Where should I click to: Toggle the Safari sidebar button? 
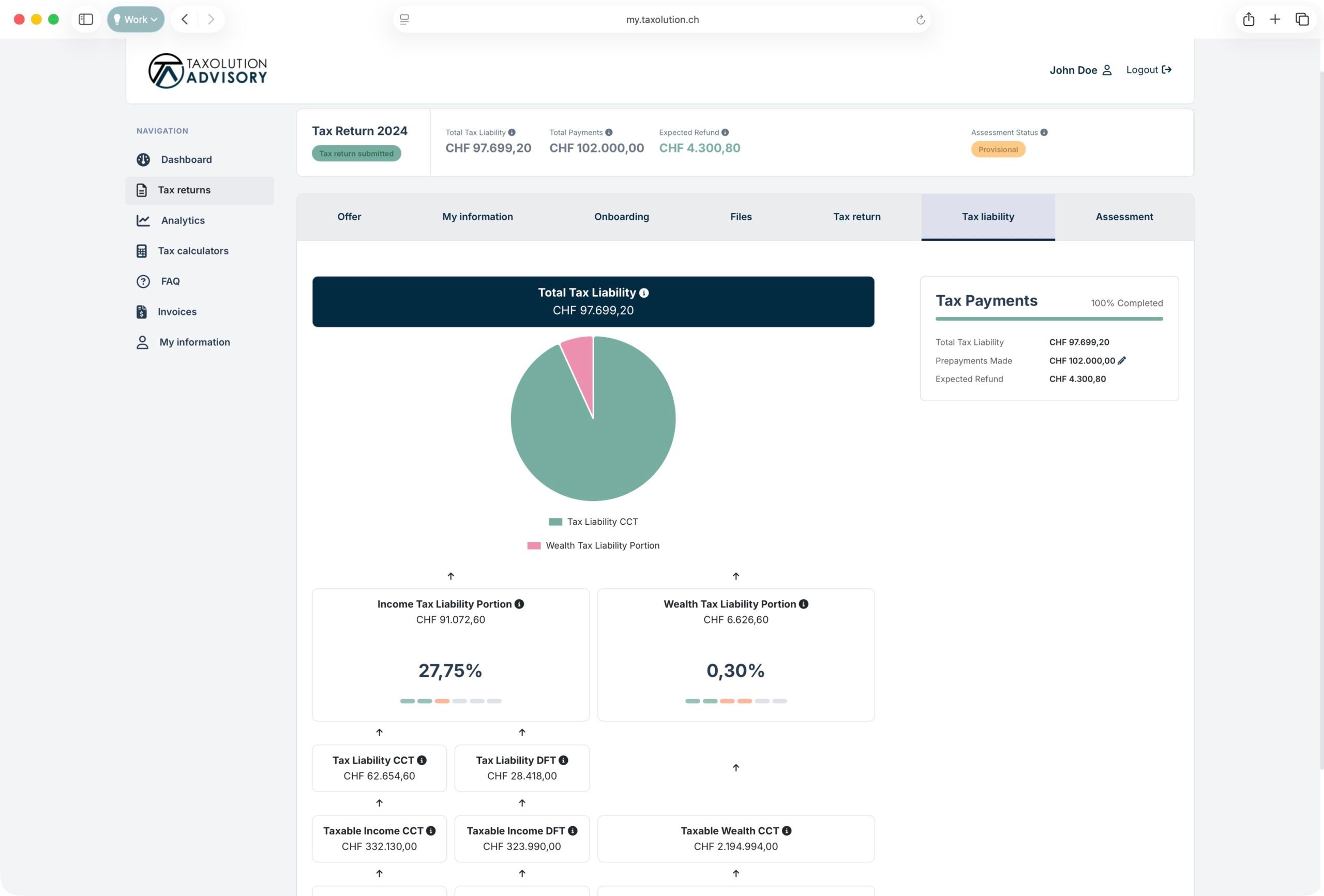click(86, 19)
